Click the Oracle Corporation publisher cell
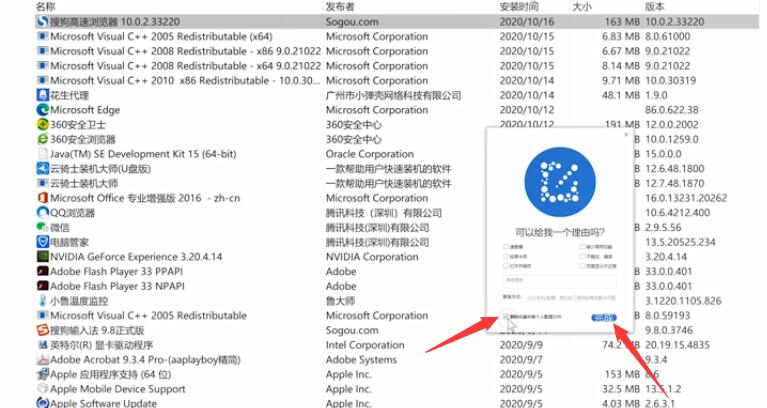 pos(369,154)
